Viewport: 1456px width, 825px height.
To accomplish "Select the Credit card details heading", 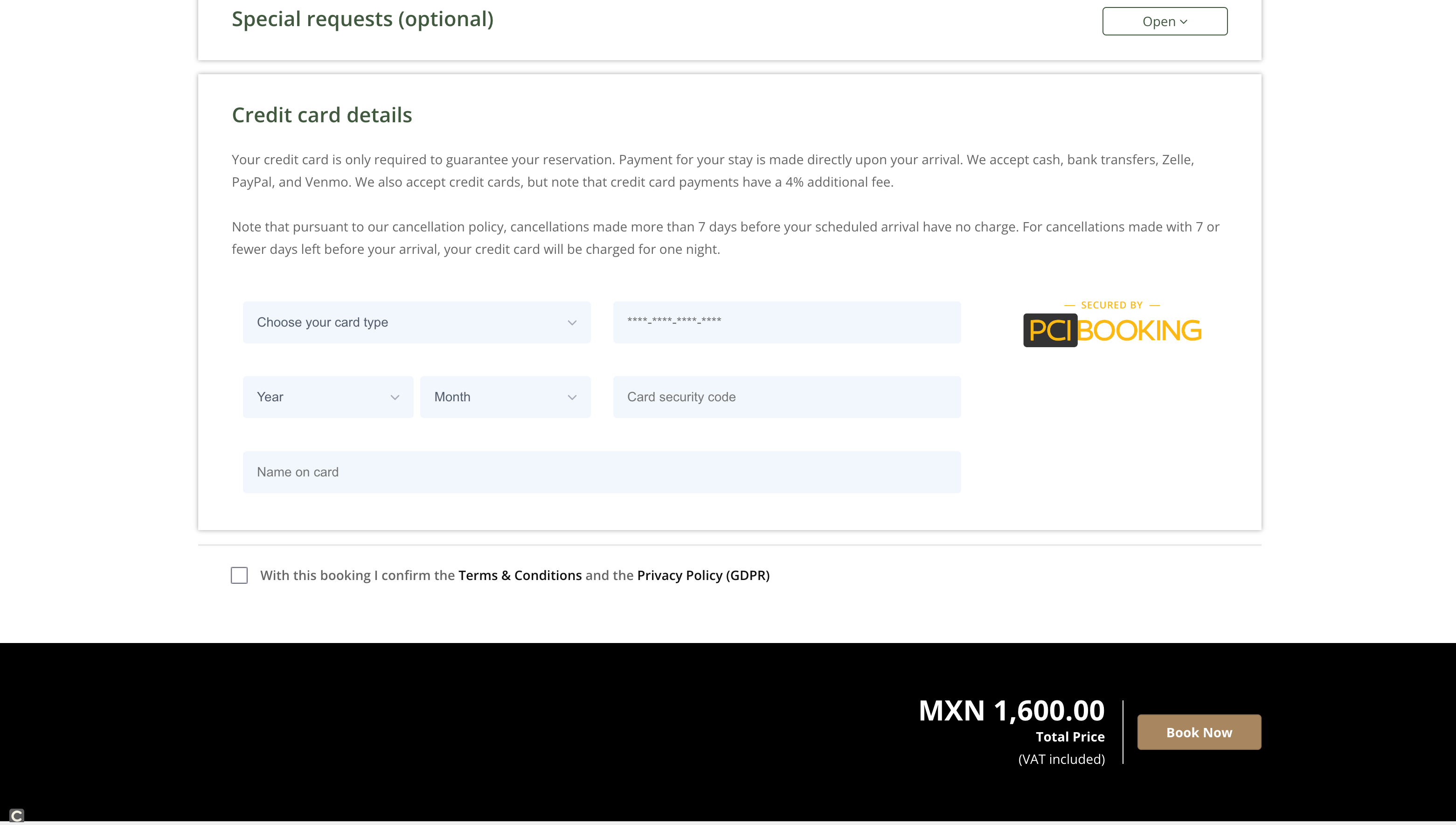I will (322, 115).
